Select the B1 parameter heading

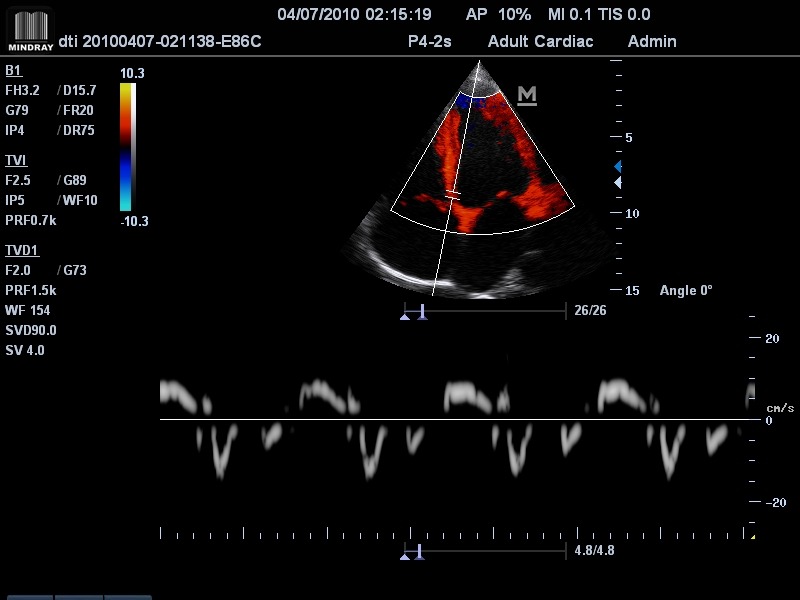click(14, 71)
